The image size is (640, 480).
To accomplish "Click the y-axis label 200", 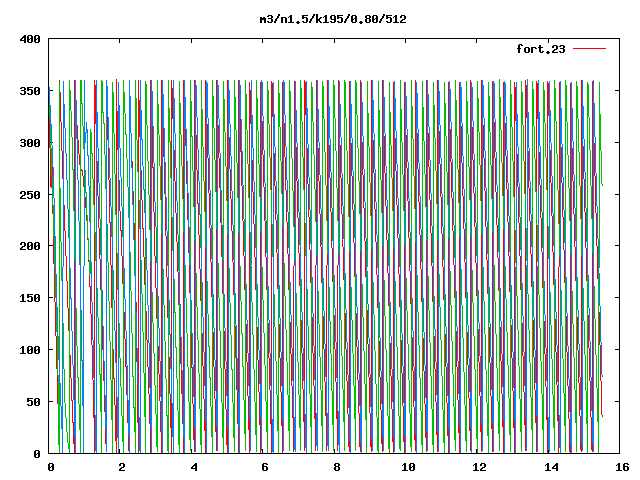I will tap(30, 246).
